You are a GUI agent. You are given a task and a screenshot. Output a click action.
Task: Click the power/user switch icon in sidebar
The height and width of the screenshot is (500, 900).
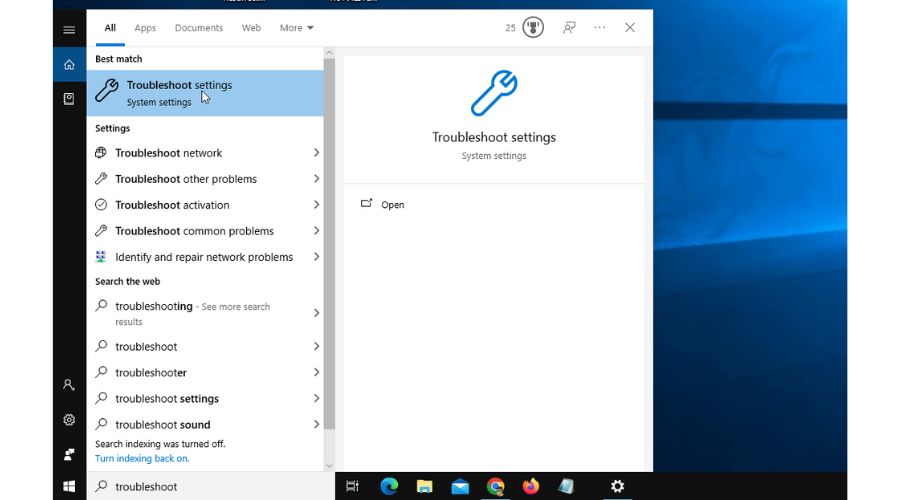coord(69,454)
